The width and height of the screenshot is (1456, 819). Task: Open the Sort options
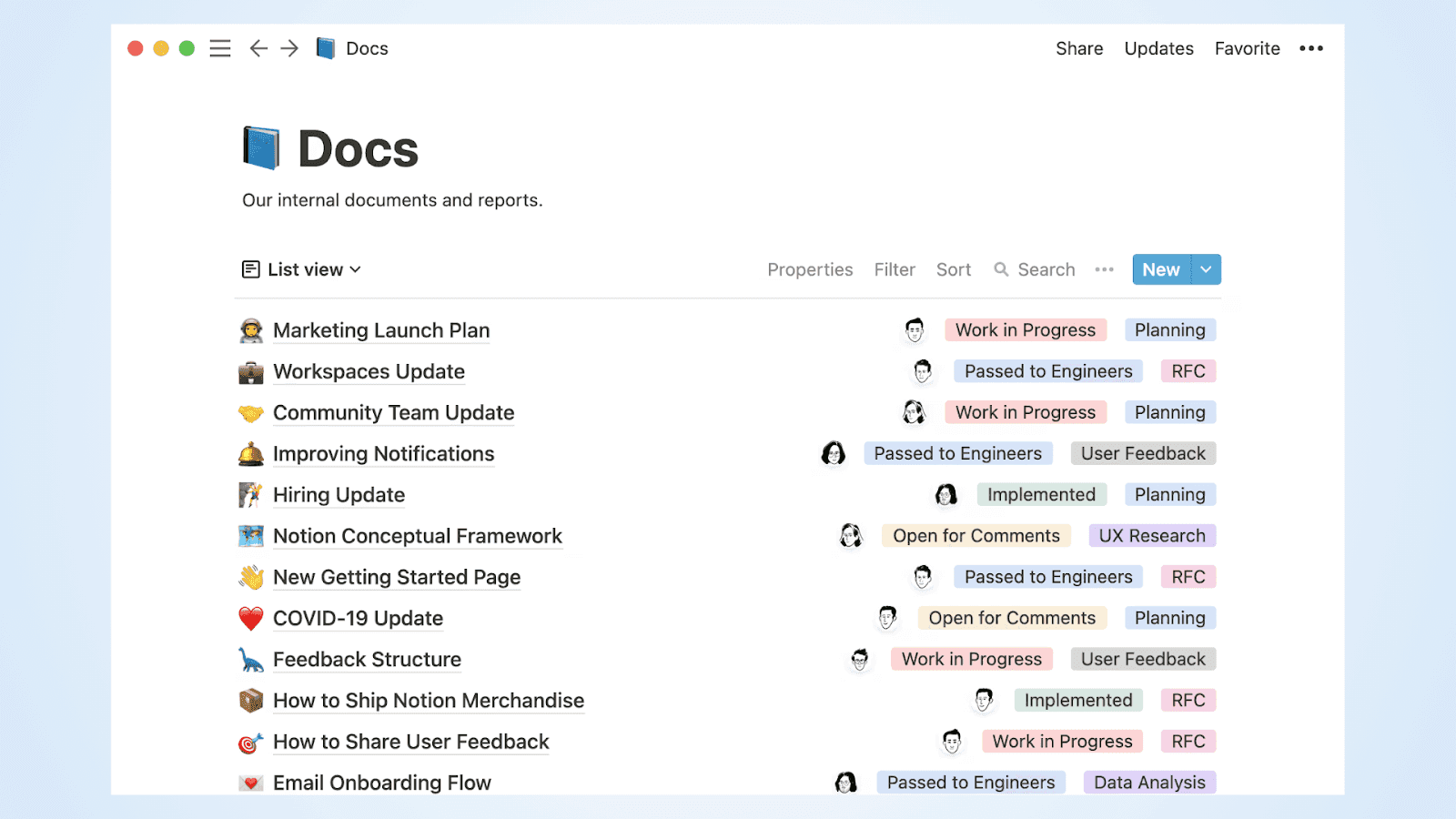pyautogui.click(x=953, y=269)
